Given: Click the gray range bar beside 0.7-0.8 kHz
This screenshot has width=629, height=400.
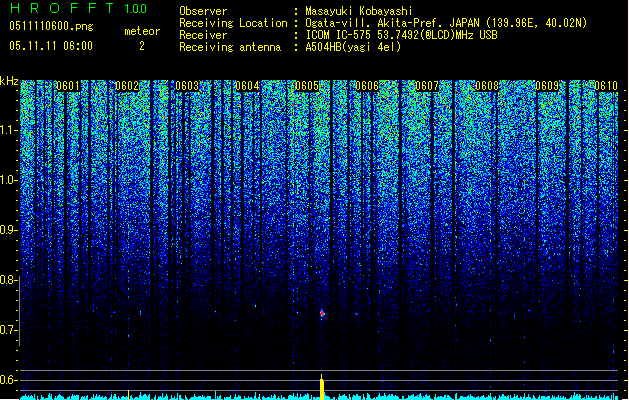Looking at the screenshot, I should click(19, 311).
